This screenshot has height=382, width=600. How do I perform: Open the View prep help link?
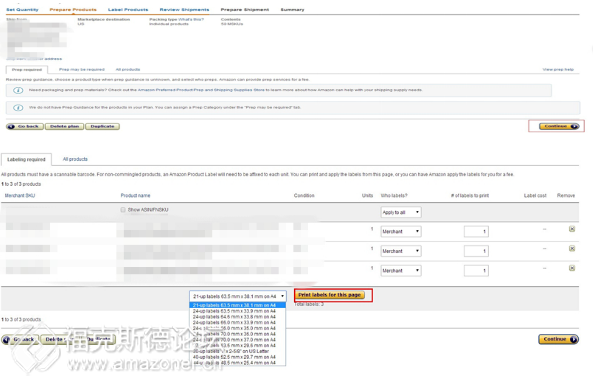(558, 70)
